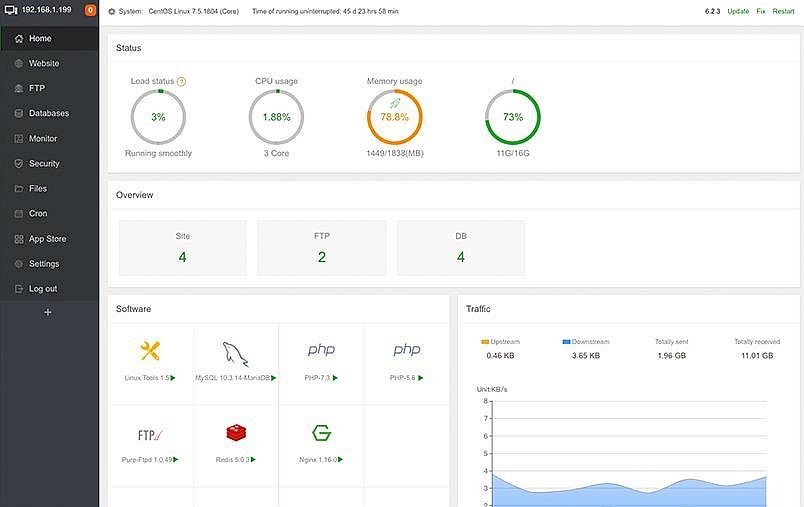
Task: Click the Website globe icon
Action: click(19, 64)
